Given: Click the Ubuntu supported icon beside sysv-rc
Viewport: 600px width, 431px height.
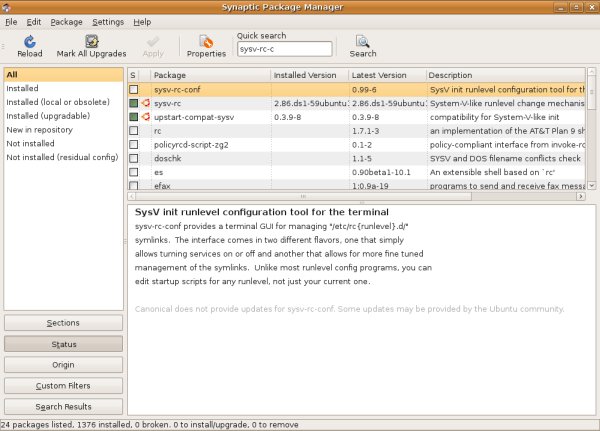Looking at the screenshot, I should 145,103.
